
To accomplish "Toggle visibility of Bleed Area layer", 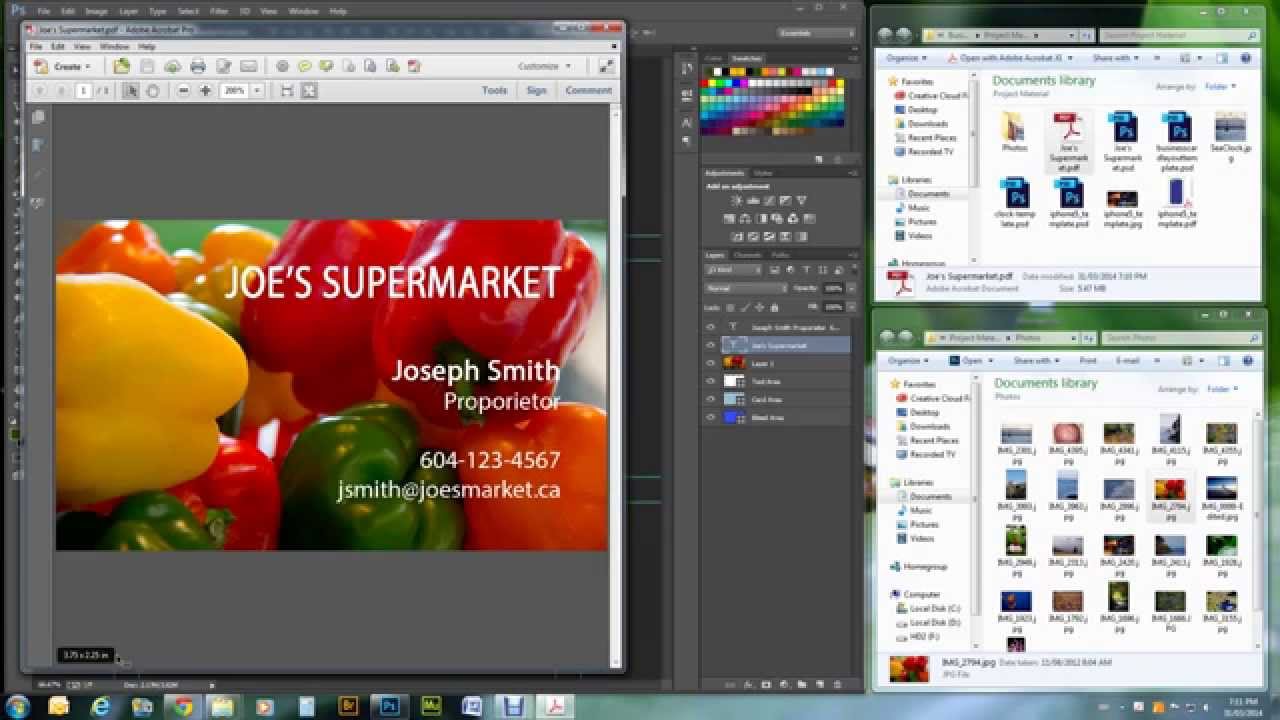I will (711, 417).
